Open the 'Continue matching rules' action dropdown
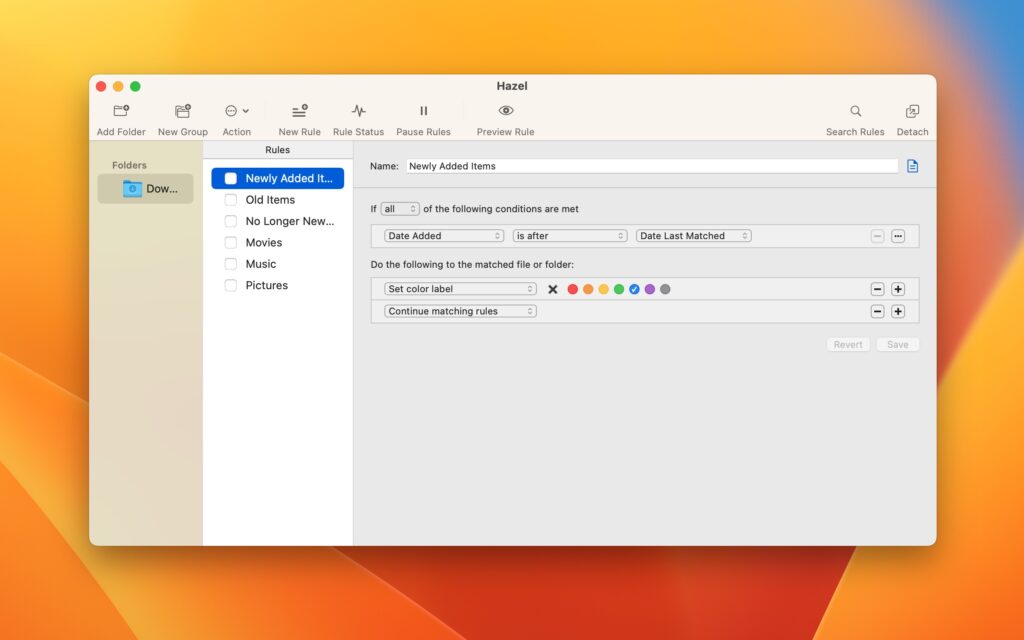Screen dimensions: 1024x640 click(x=458, y=311)
